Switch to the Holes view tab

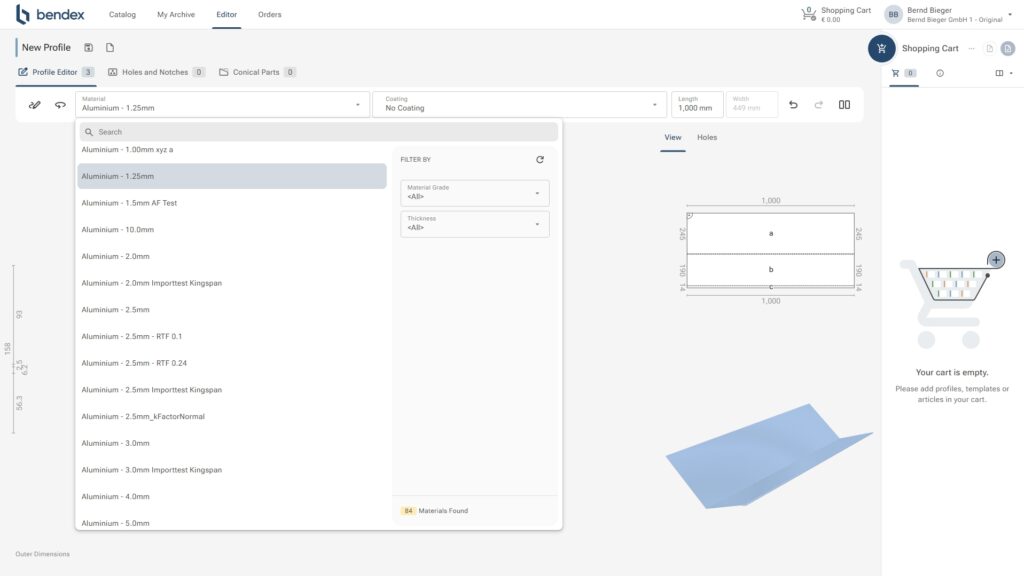tap(707, 137)
